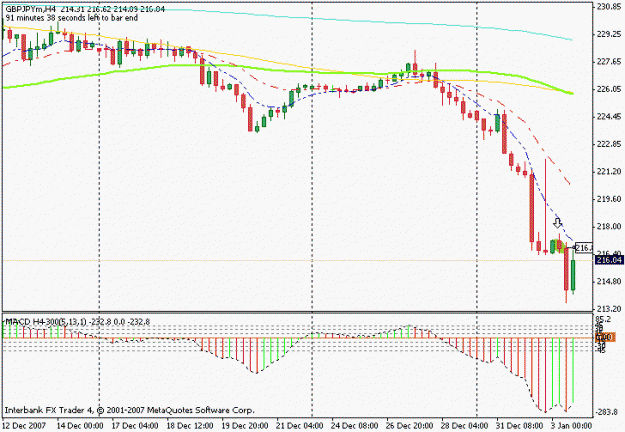Click the 219.60 price axis value

pos(609,199)
